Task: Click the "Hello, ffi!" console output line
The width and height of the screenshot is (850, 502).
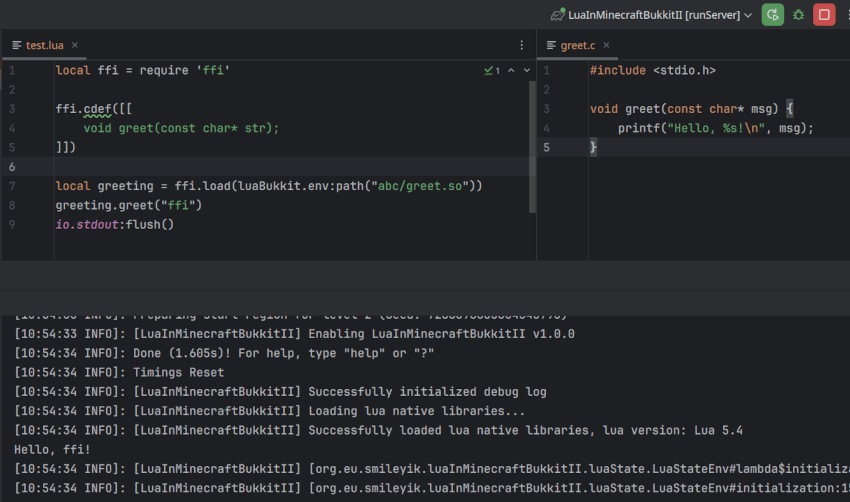Action: 52,449
